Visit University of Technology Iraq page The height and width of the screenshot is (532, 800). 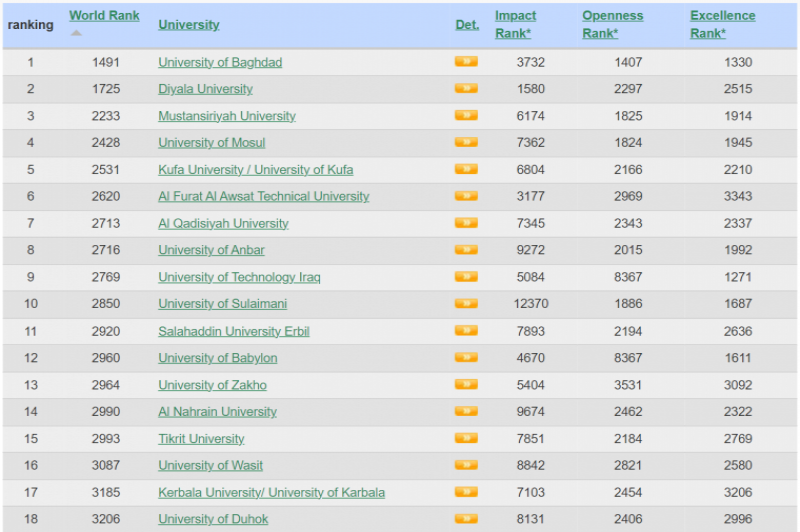coord(239,277)
